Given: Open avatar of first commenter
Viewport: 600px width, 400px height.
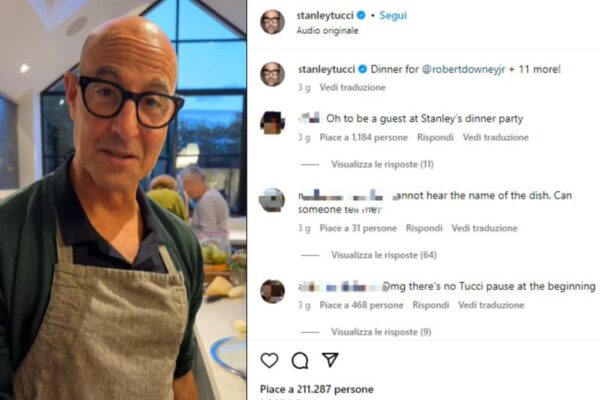Looking at the screenshot, I should [x=272, y=123].
